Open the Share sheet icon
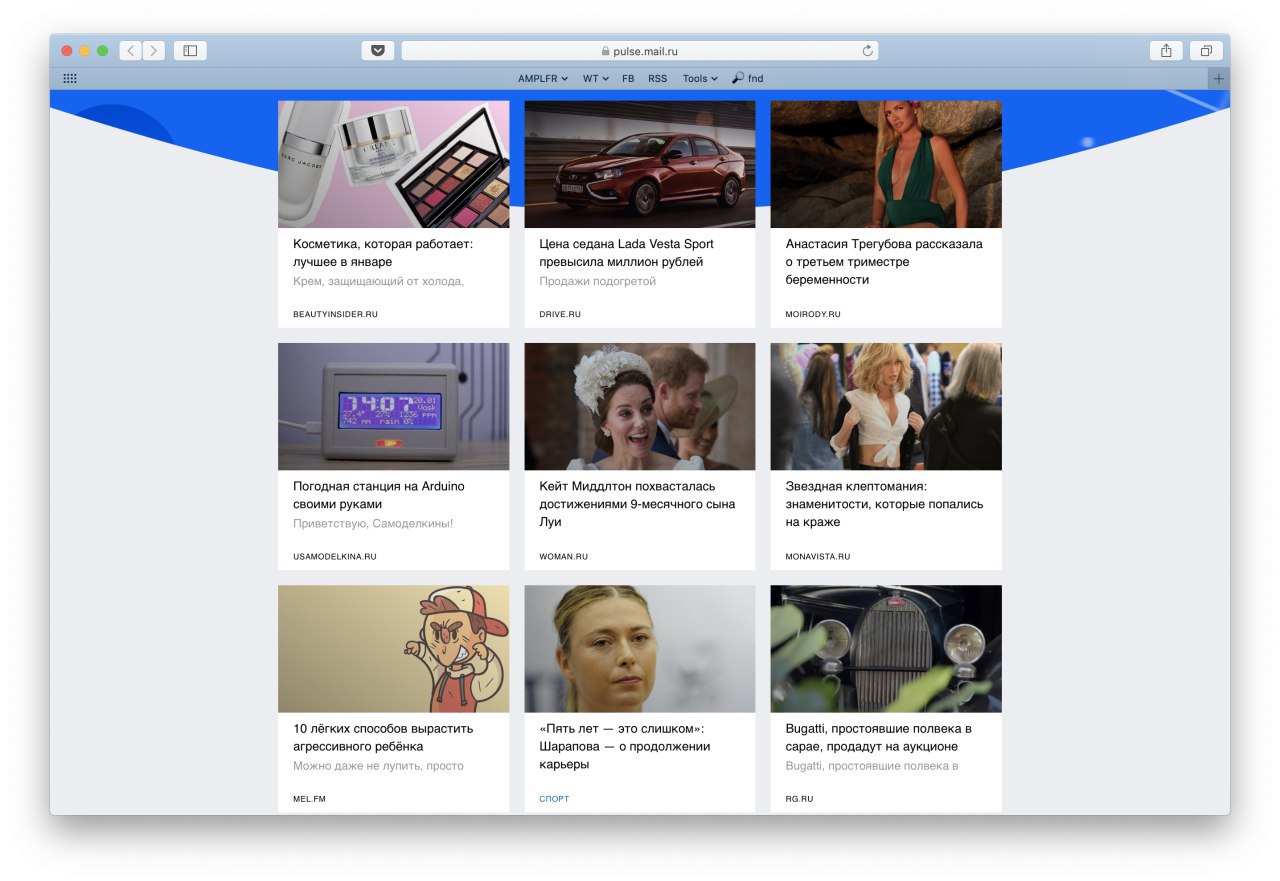Screen dimensions: 1280x881 [1166, 50]
